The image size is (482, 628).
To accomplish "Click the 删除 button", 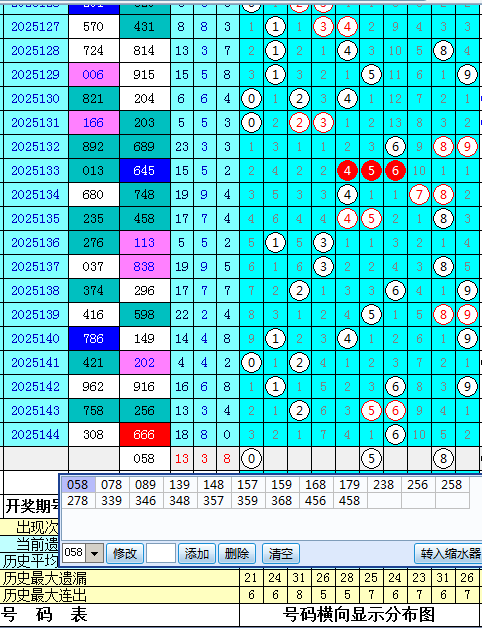I will 237,554.
